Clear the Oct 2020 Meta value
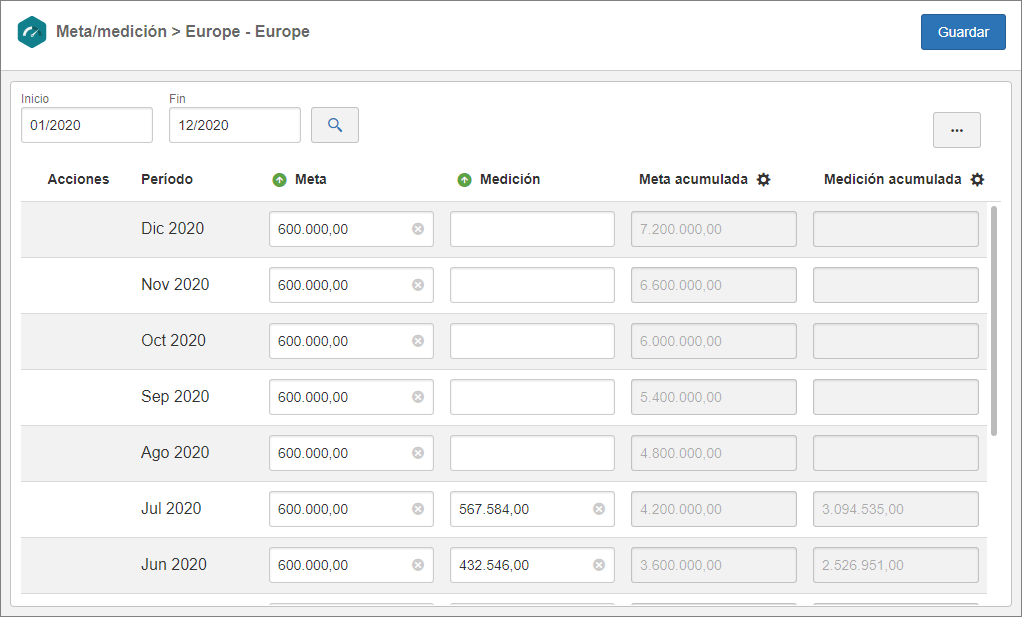This screenshot has width=1022, height=617. click(418, 341)
